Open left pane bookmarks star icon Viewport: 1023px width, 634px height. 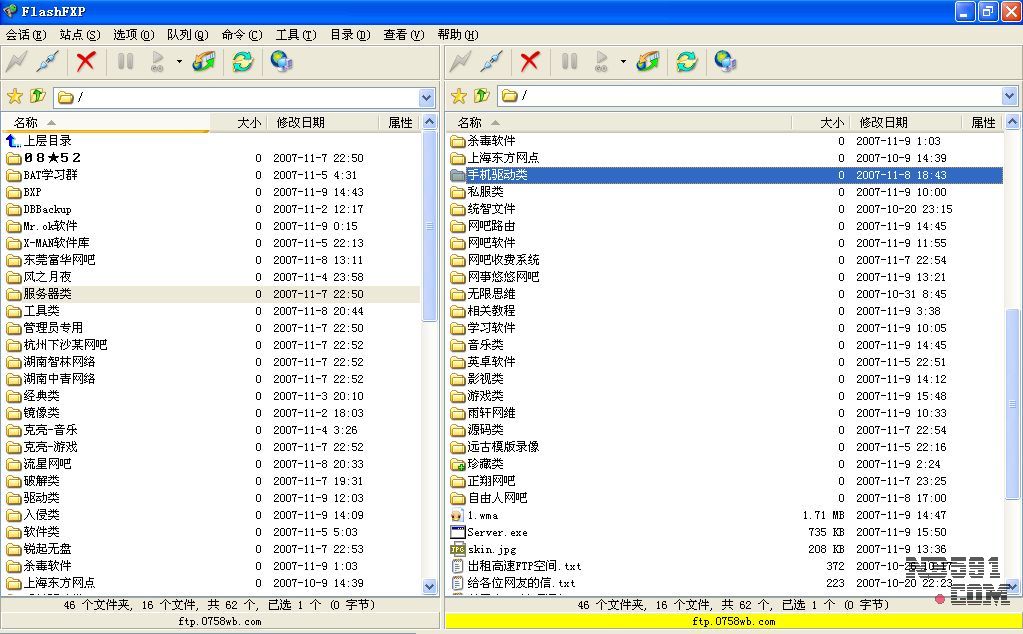point(15,97)
